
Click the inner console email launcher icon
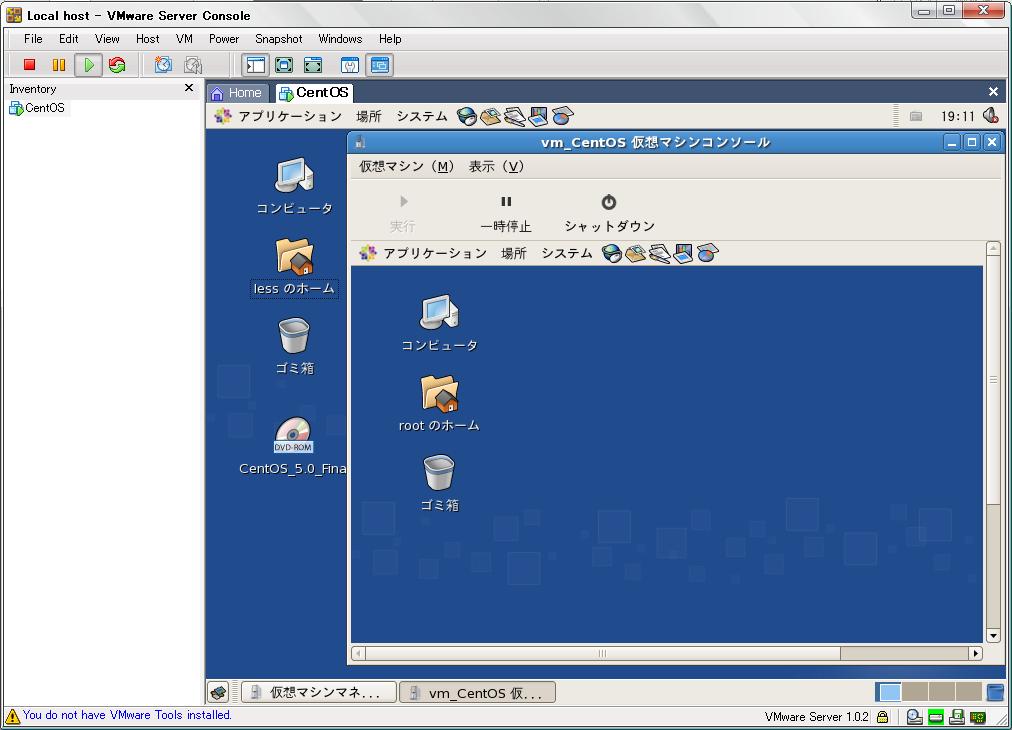pyautogui.click(x=636, y=253)
